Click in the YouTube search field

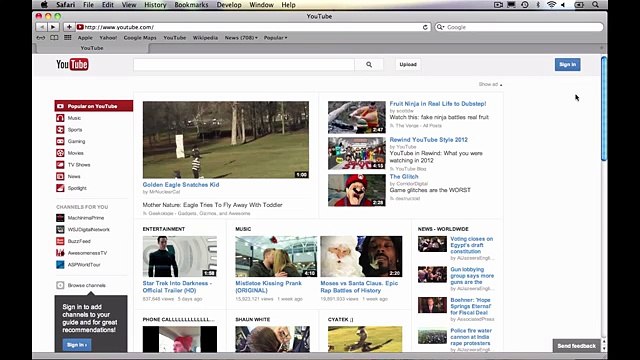[244, 64]
